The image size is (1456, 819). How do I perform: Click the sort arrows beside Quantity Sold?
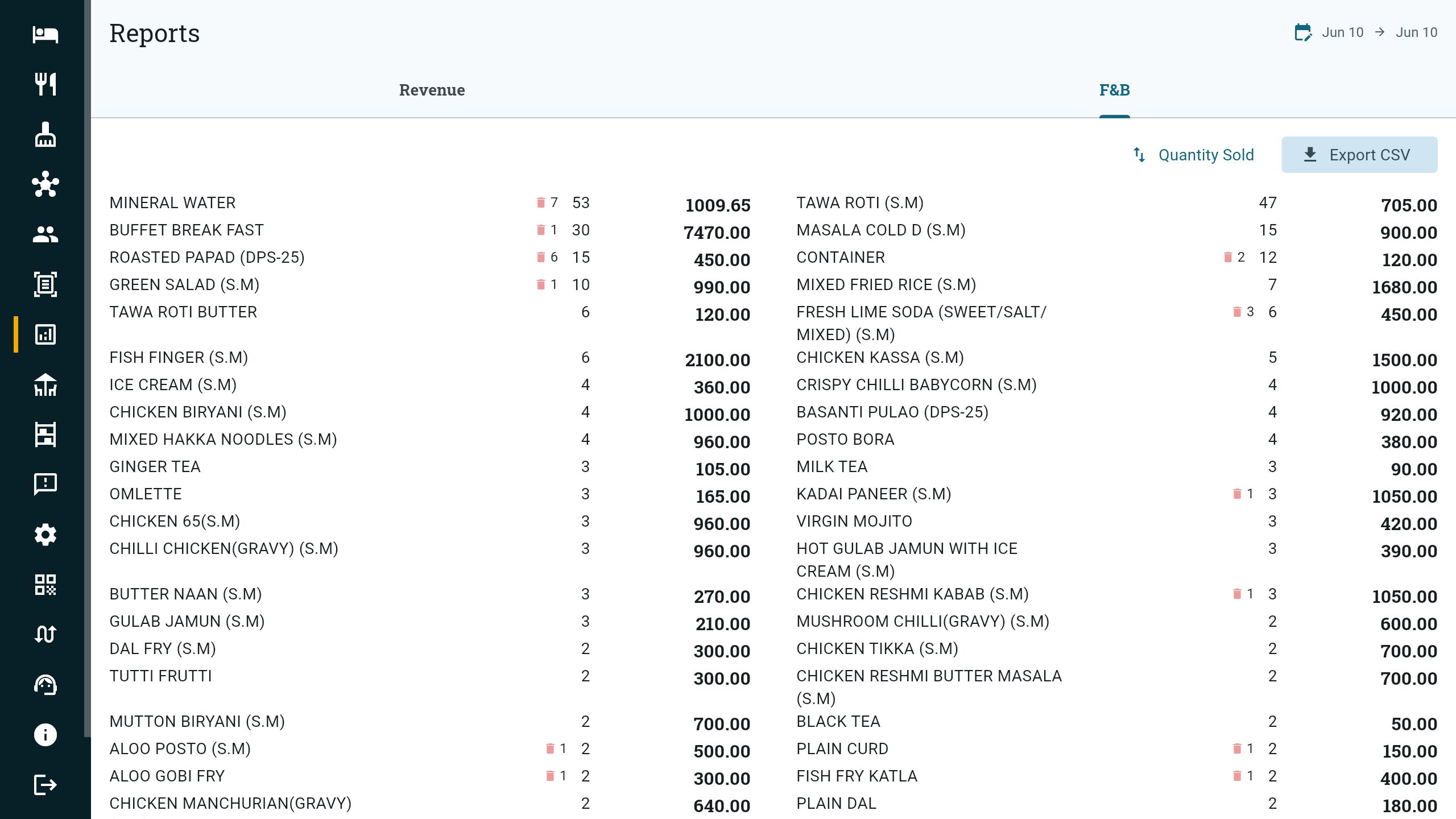(x=1139, y=155)
